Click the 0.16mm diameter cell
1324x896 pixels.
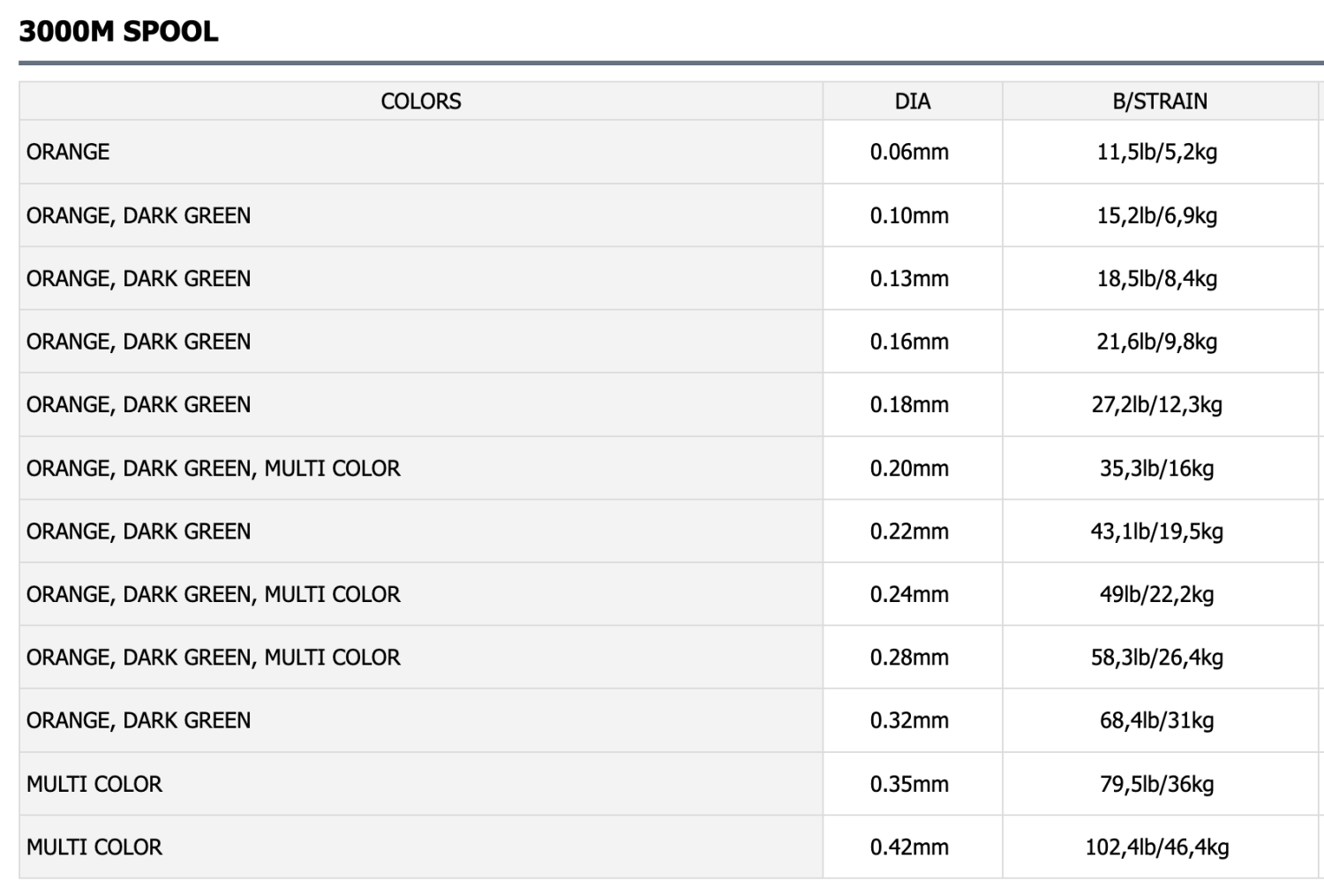point(909,342)
